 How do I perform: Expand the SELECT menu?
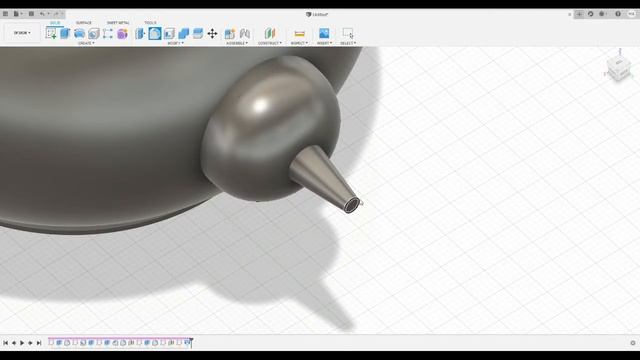pyautogui.click(x=348, y=43)
